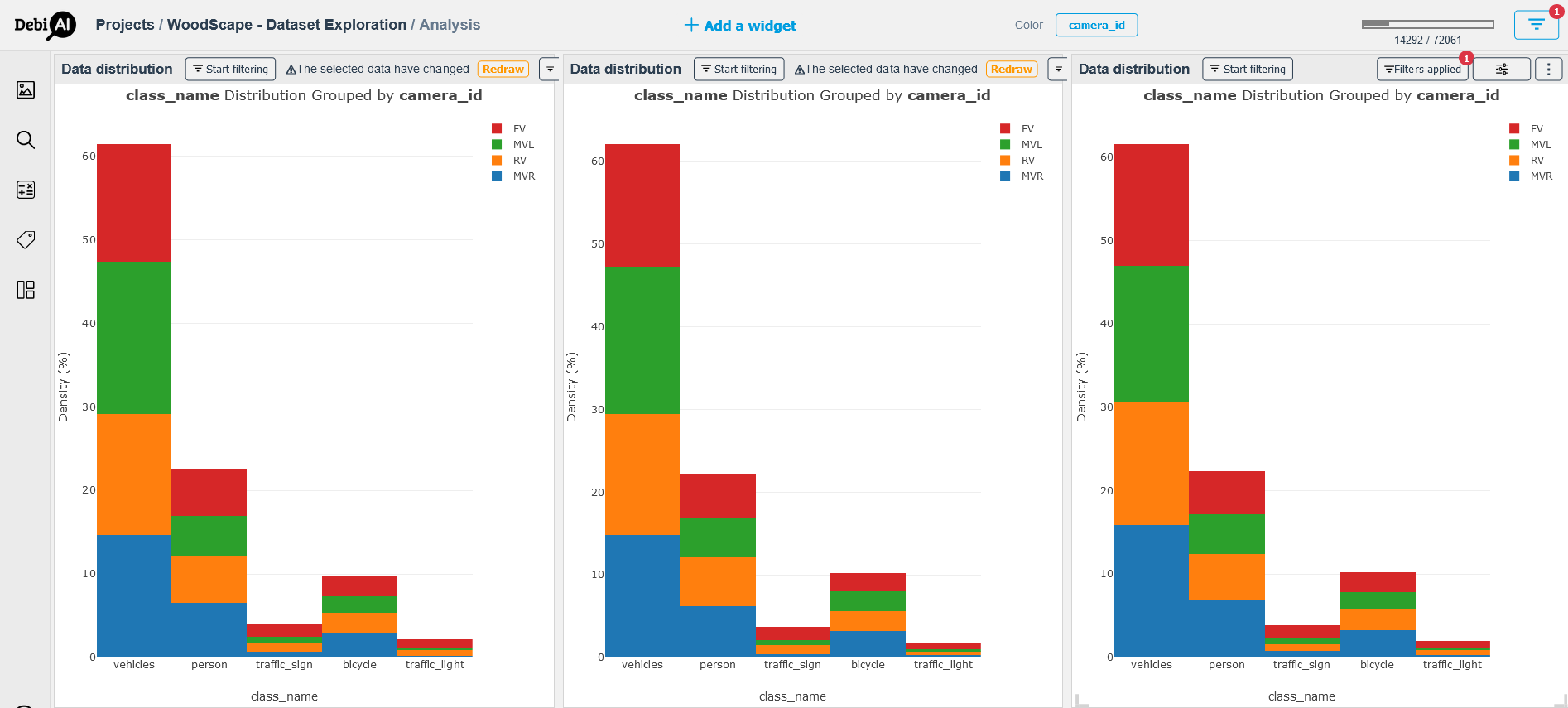Redraw the second widget
Image resolution: width=1568 pixels, height=708 pixels.
click(1011, 69)
